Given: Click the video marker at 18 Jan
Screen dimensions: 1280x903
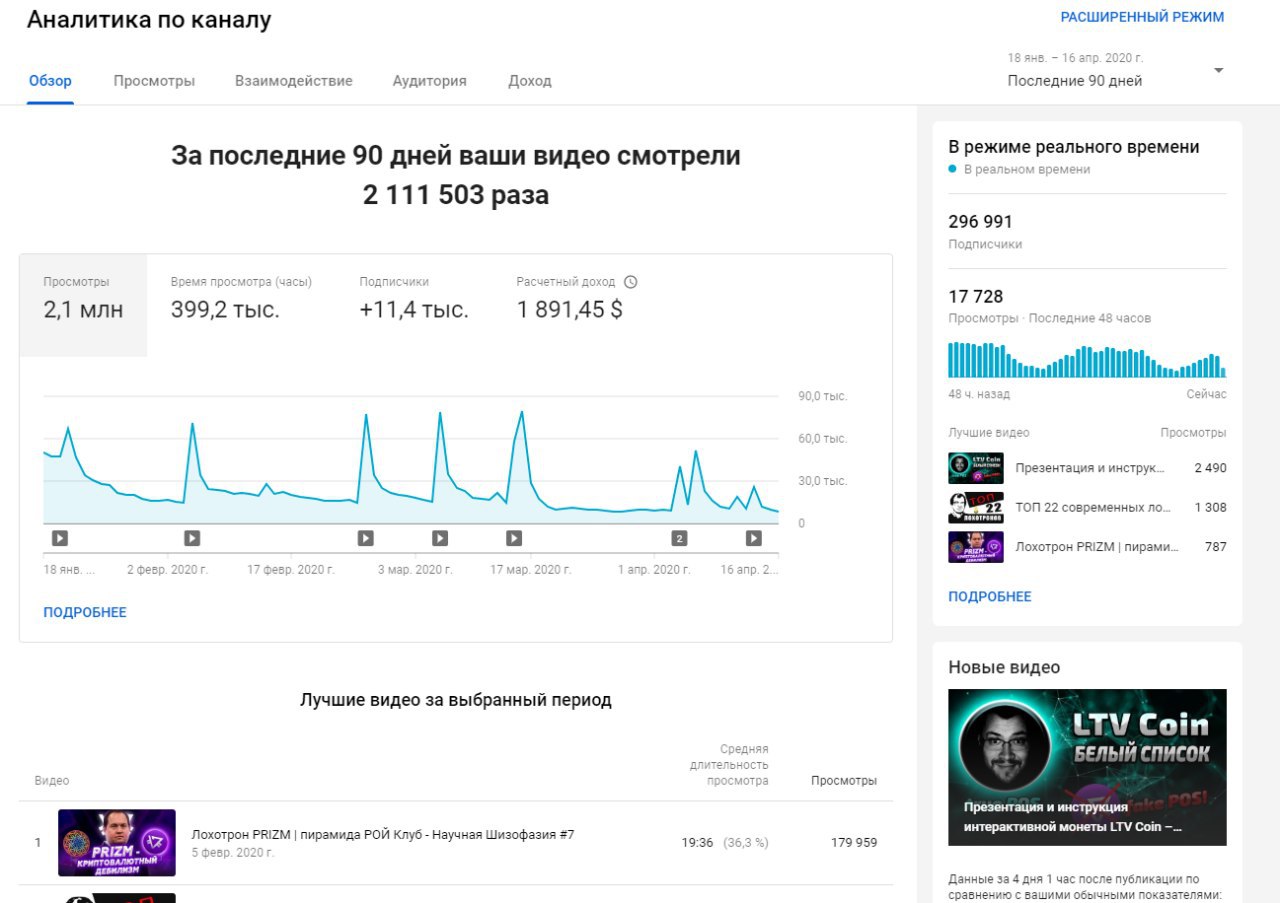Looking at the screenshot, I should point(60,538).
